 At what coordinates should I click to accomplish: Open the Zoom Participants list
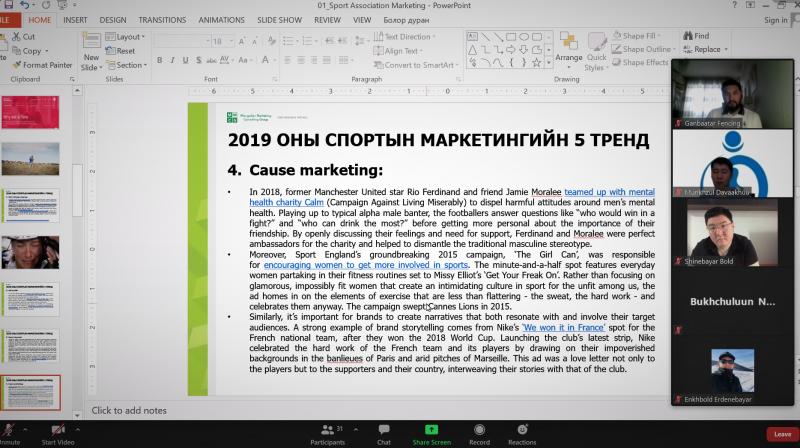pyautogui.click(x=328, y=434)
